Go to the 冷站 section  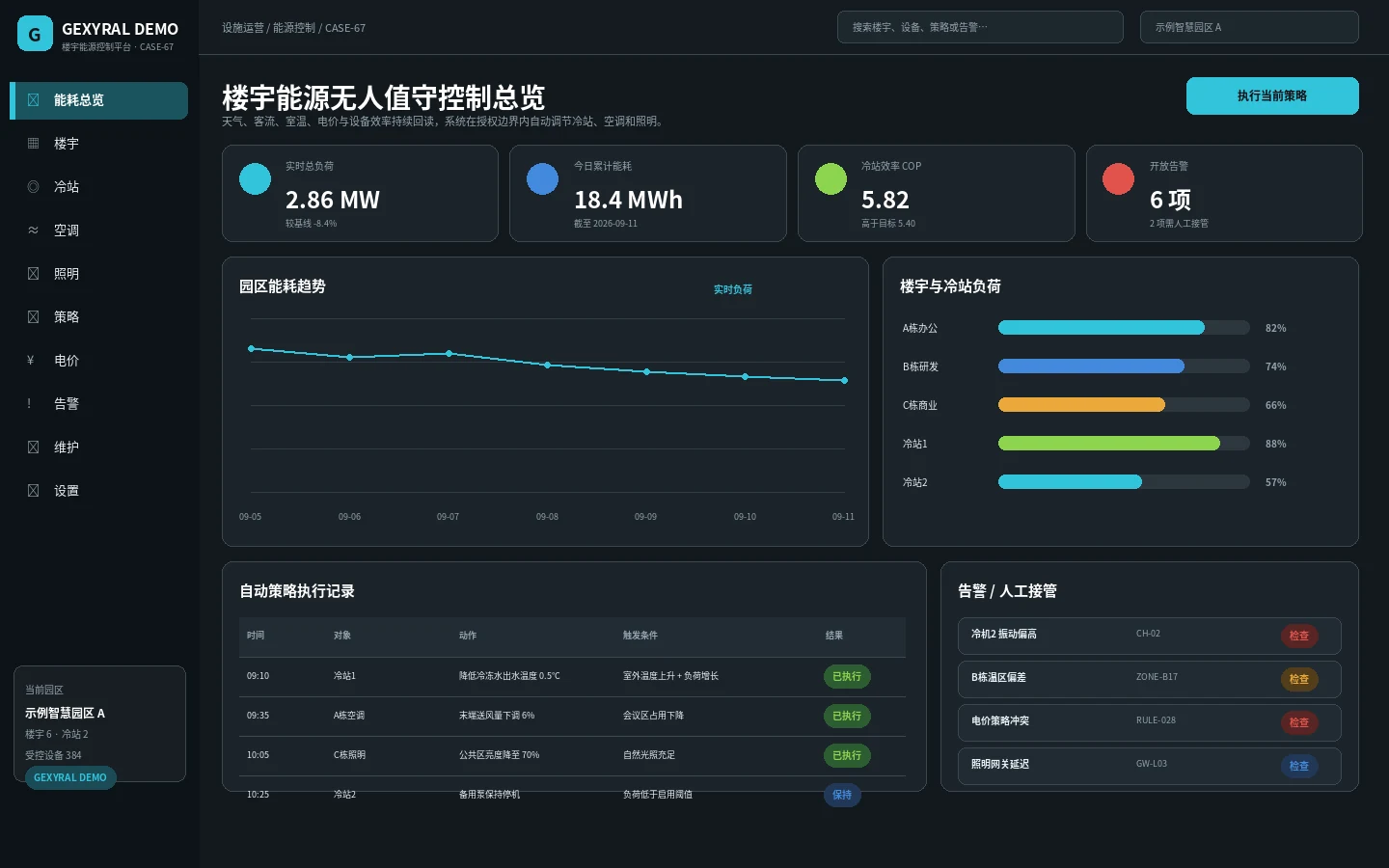click(x=98, y=187)
